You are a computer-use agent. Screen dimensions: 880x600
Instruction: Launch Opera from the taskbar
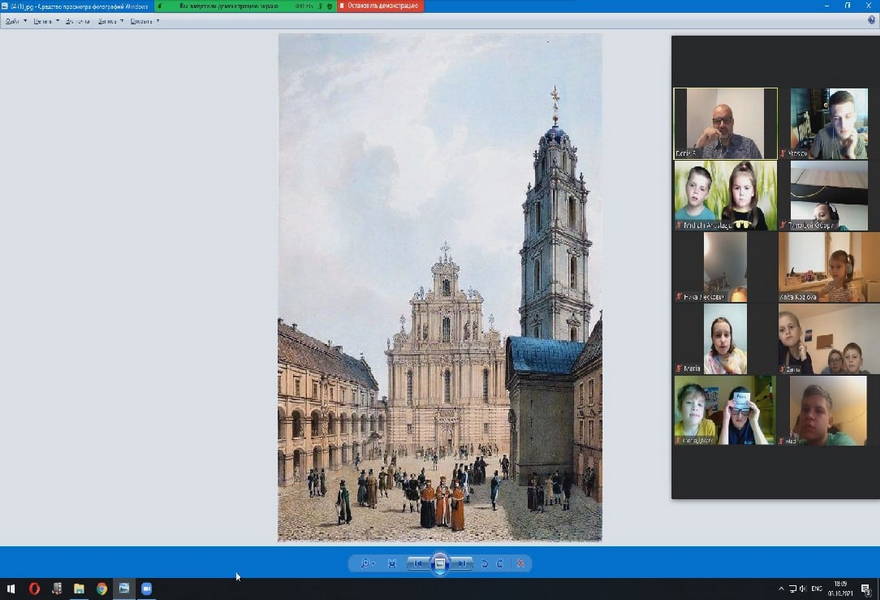pos(34,589)
